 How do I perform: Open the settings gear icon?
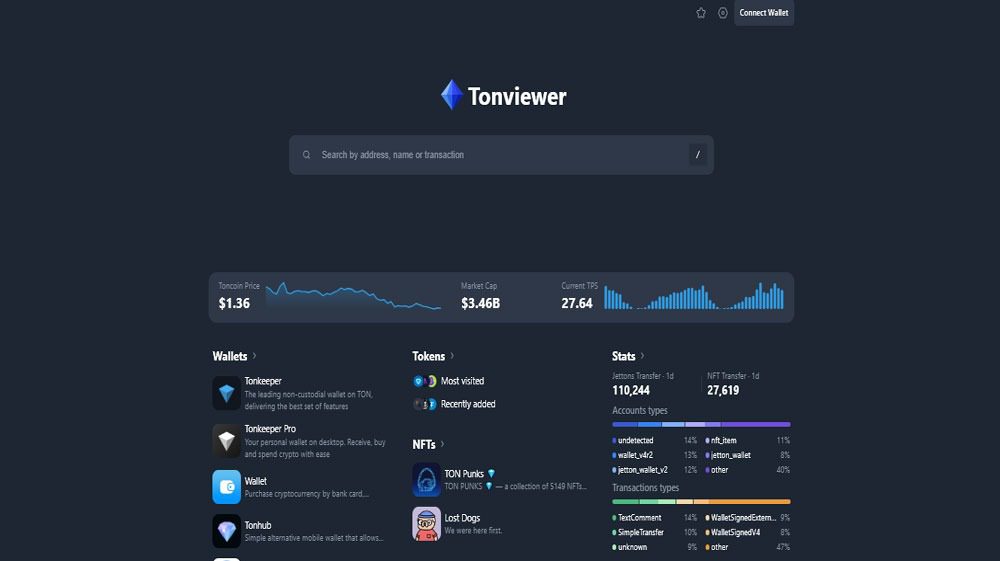click(723, 13)
